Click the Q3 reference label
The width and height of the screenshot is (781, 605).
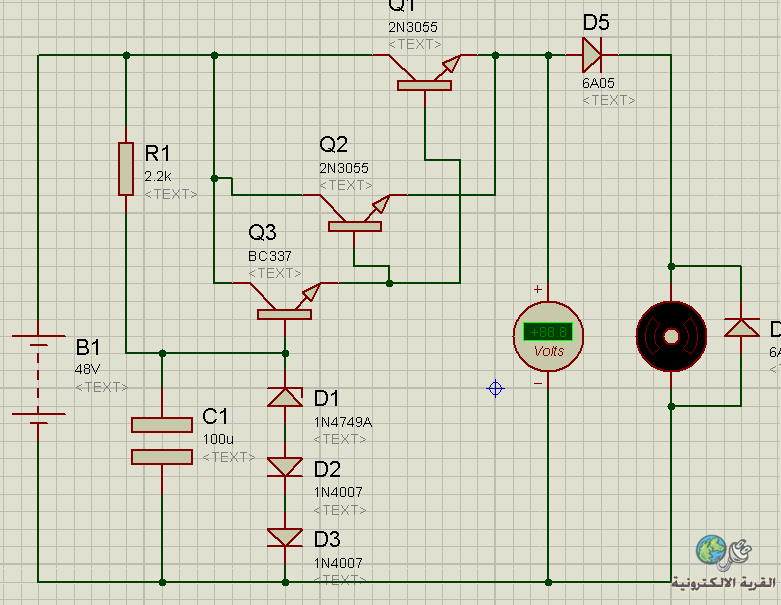tap(262, 233)
